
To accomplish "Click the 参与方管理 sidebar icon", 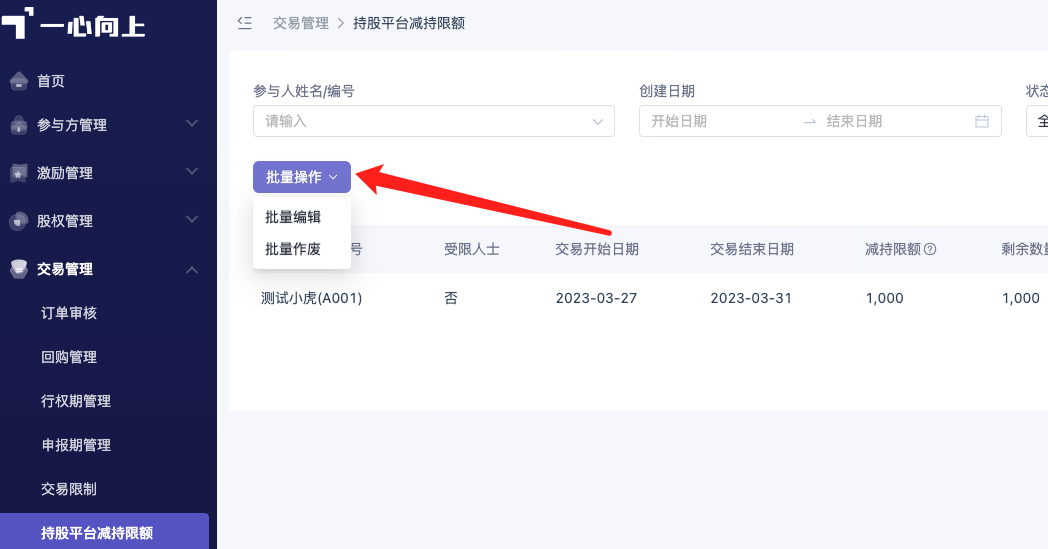I will (19, 124).
